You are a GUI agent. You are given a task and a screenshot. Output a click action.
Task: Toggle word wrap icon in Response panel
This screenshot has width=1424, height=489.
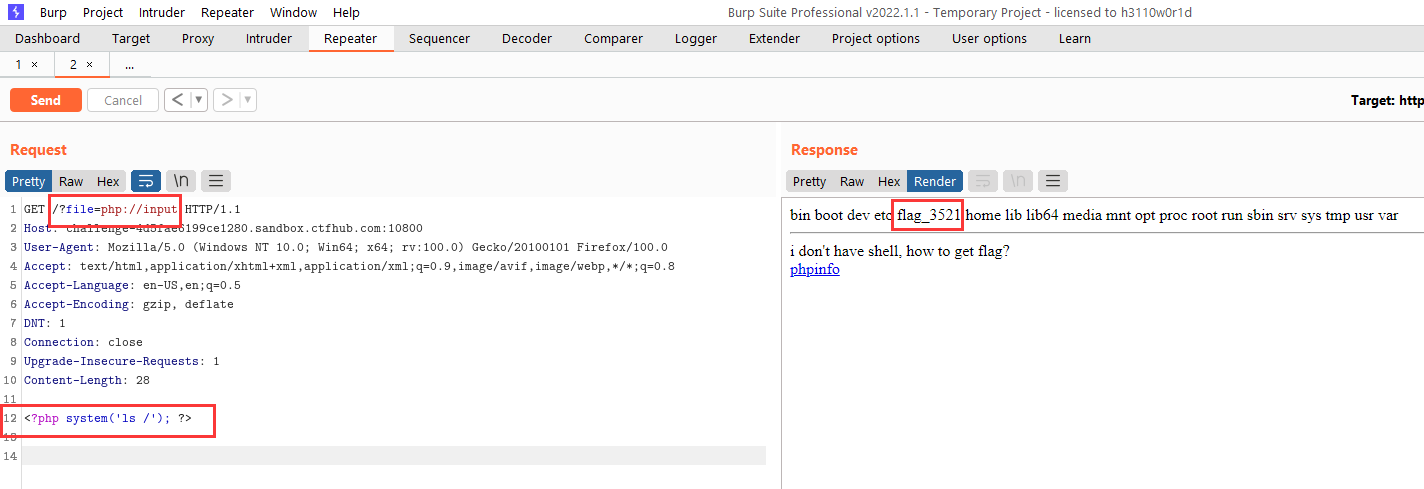tap(983, 181)
